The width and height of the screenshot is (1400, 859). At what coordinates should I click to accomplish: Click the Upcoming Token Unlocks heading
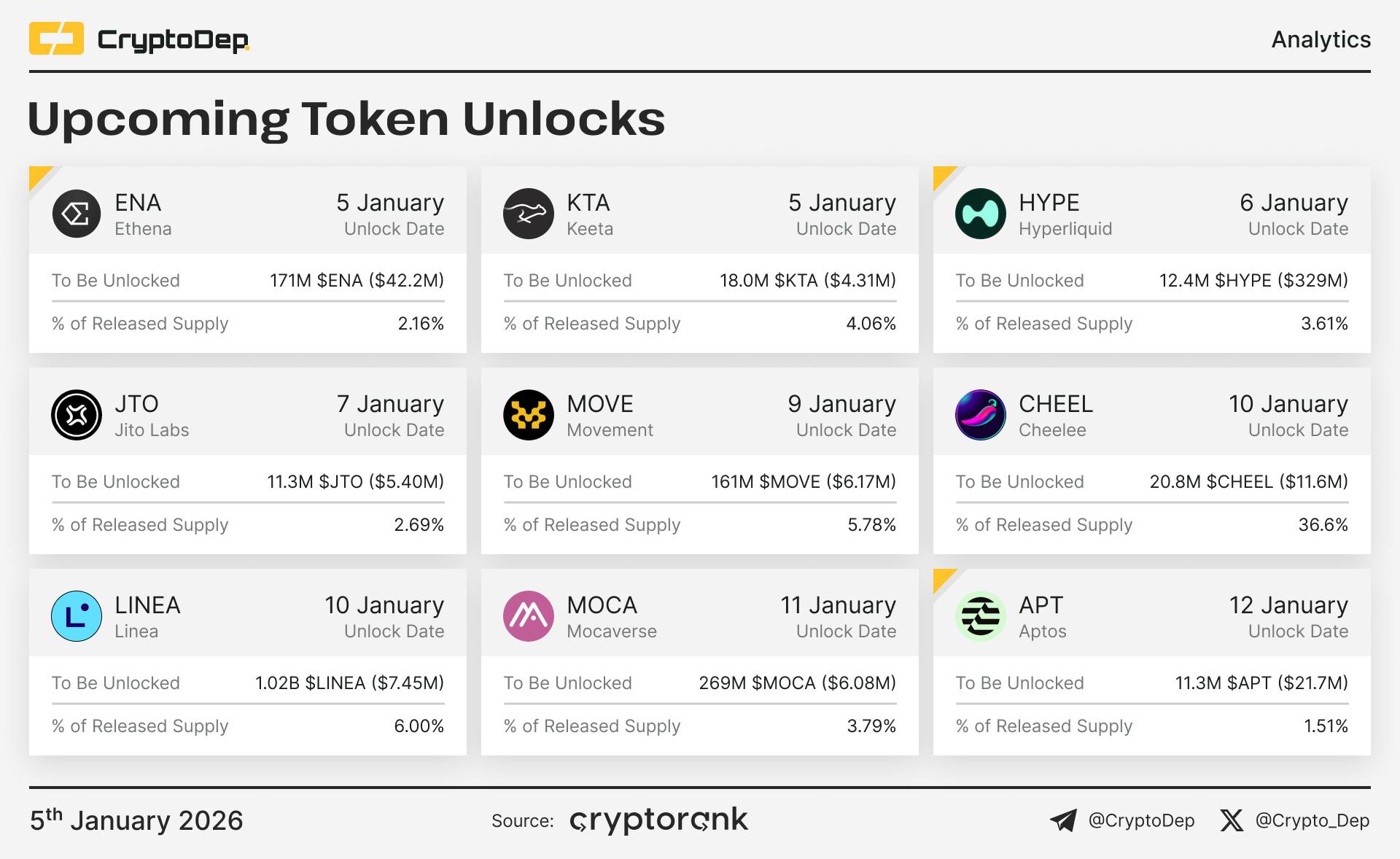346,119
